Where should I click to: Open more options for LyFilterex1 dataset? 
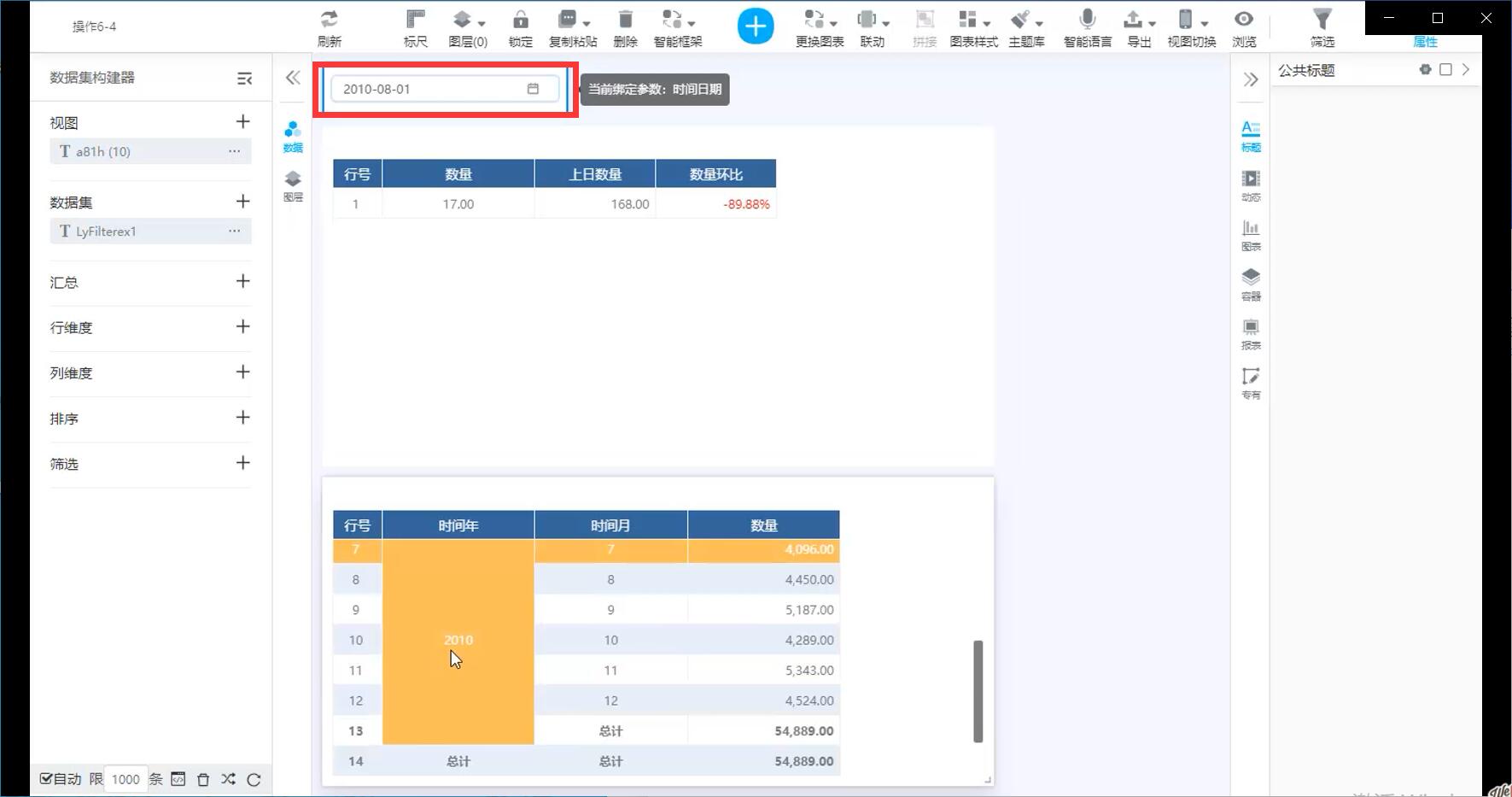coord(234,231)
